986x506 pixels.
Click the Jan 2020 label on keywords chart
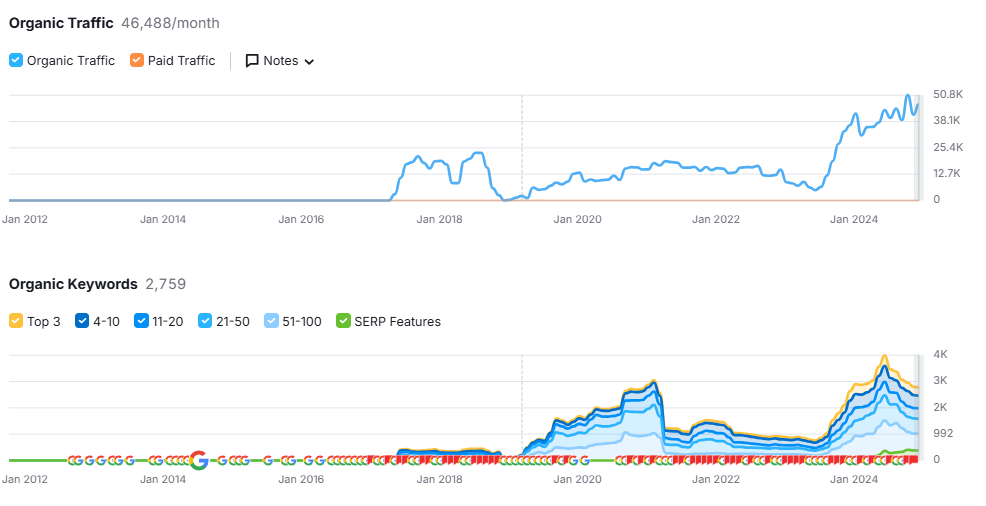pos(577,479)
